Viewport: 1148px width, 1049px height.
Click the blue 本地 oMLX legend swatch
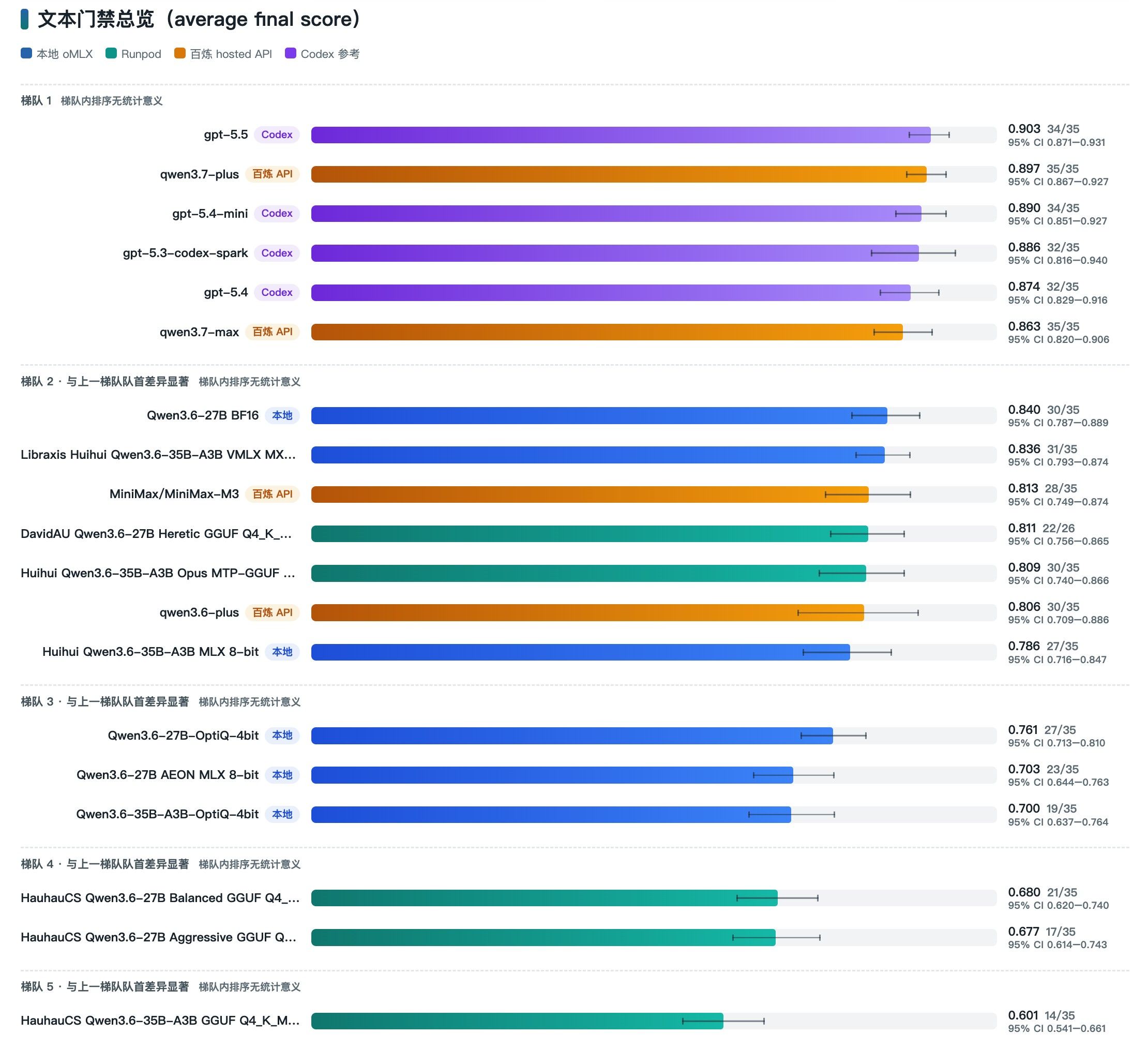(x=26, y=53)
